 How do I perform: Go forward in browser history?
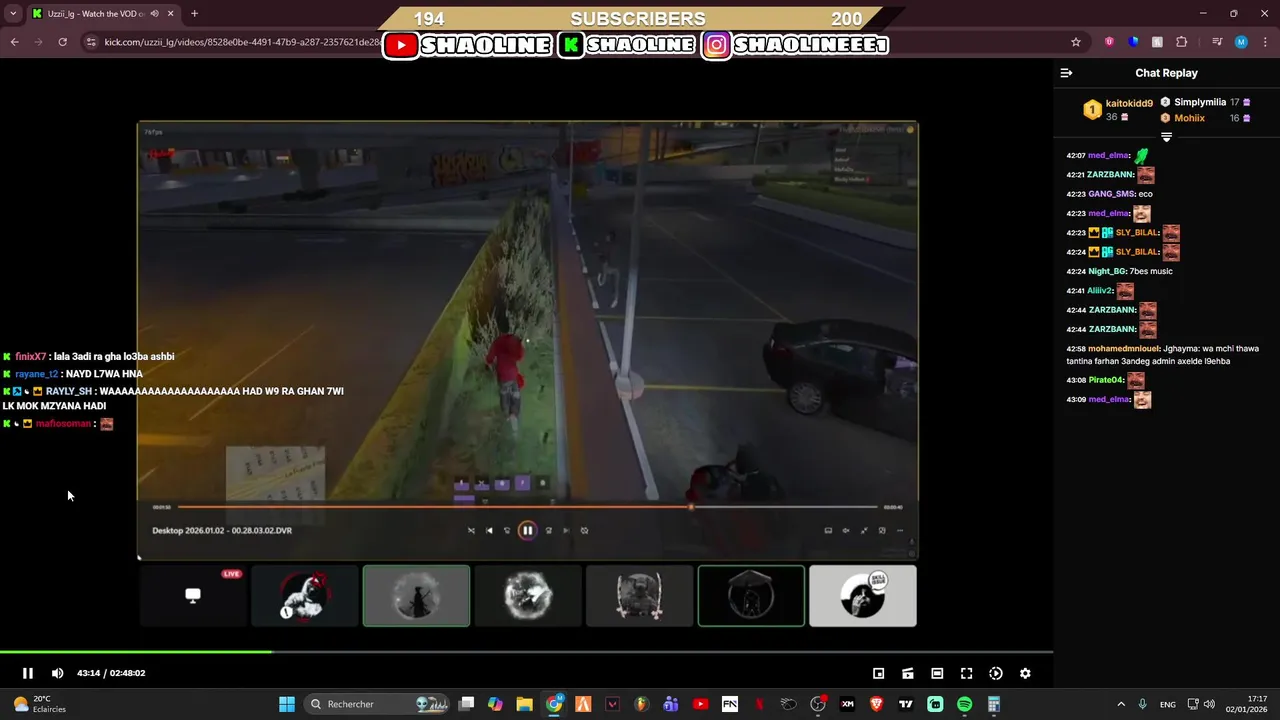coord(38,42)
